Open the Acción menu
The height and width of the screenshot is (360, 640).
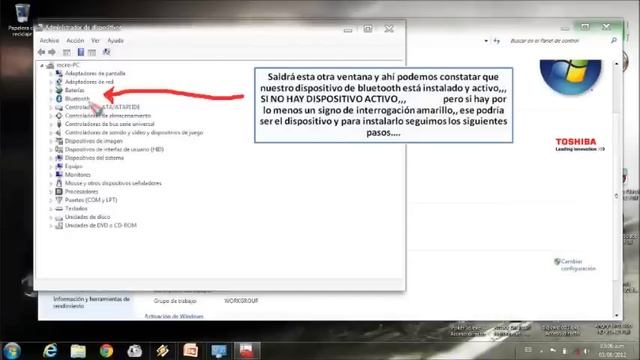(75, 40)
